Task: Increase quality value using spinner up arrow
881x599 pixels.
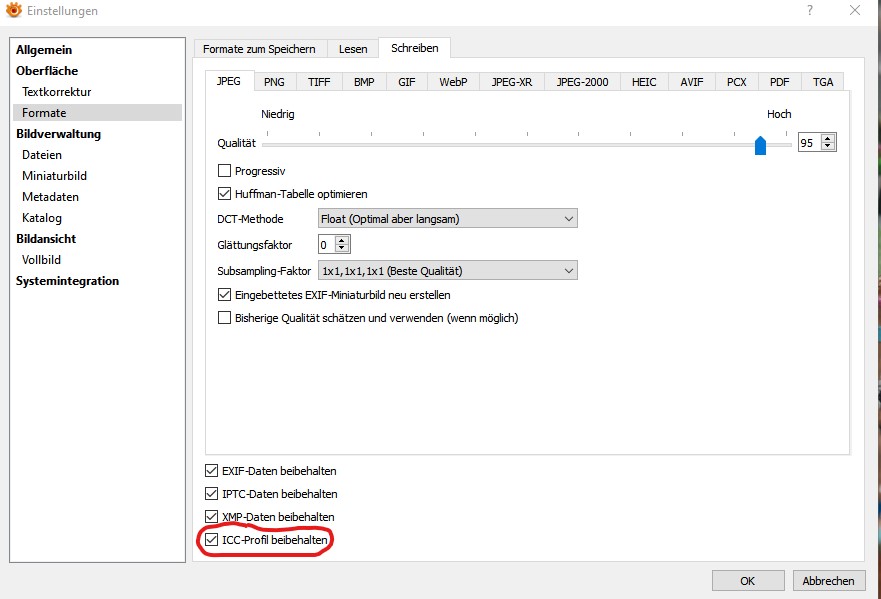Action: point(827,139)
